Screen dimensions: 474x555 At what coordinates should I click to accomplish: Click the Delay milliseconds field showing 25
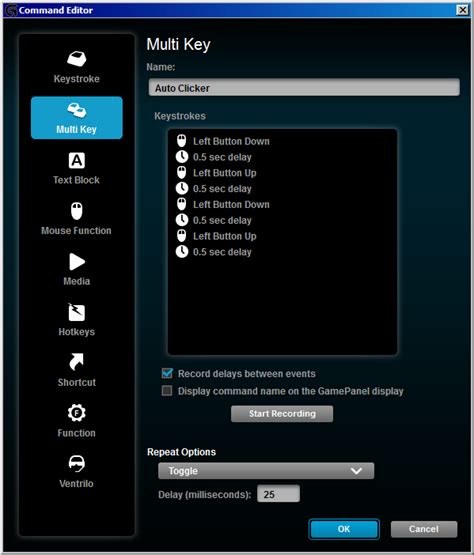tap(278, 494)
